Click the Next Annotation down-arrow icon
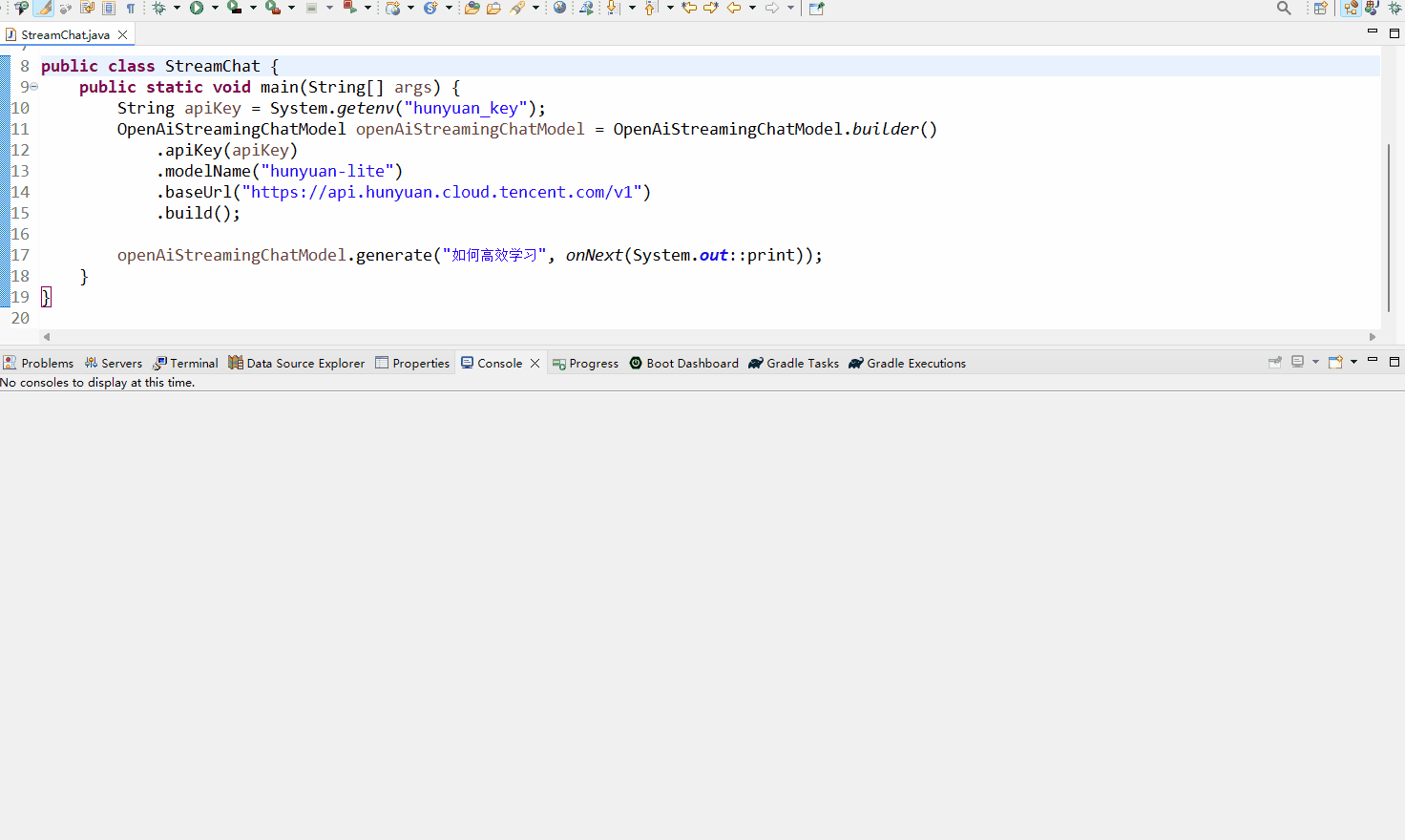This screenshot has width=1405, height=840. coord(613,8)
